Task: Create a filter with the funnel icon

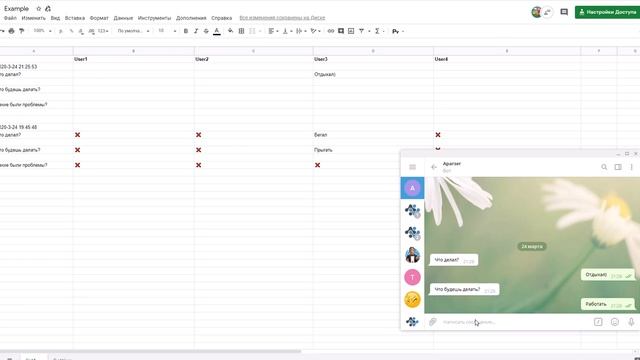Action: (x=361, y=31)
